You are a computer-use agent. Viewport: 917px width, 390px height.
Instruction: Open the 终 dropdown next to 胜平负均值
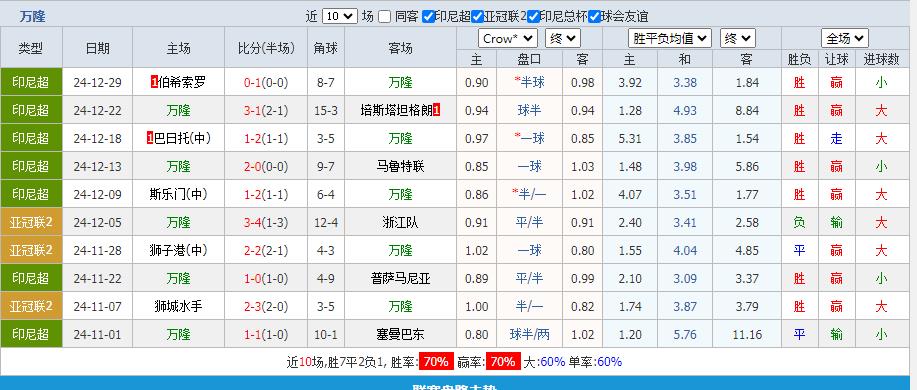[737, 39]
